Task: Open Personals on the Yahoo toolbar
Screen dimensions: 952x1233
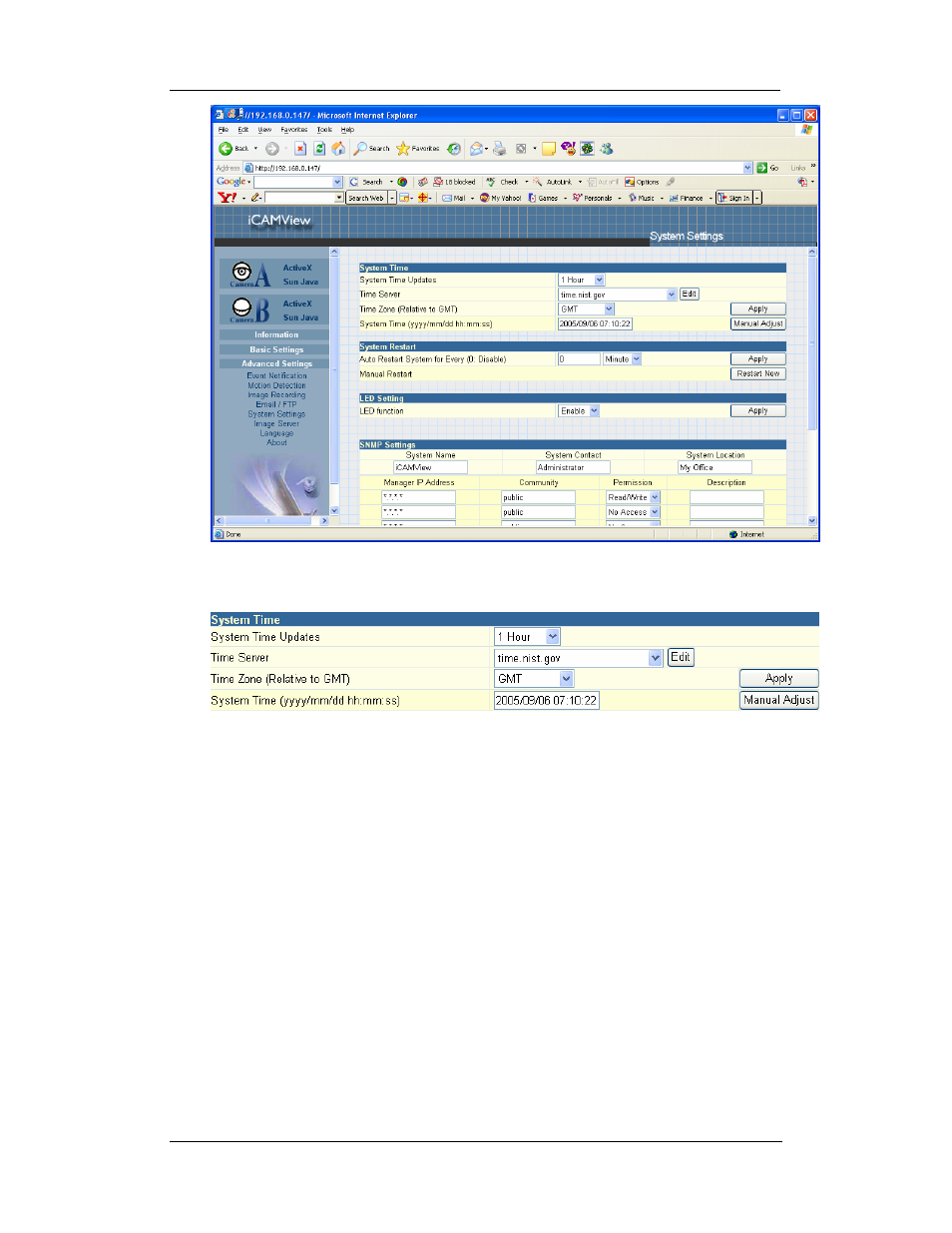Action: click(x=593, y=198)
